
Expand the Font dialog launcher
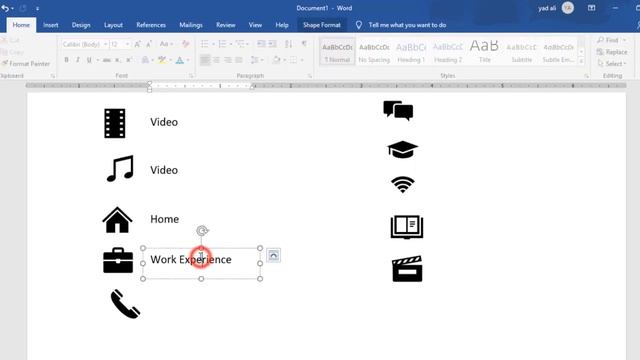[191, 76]
